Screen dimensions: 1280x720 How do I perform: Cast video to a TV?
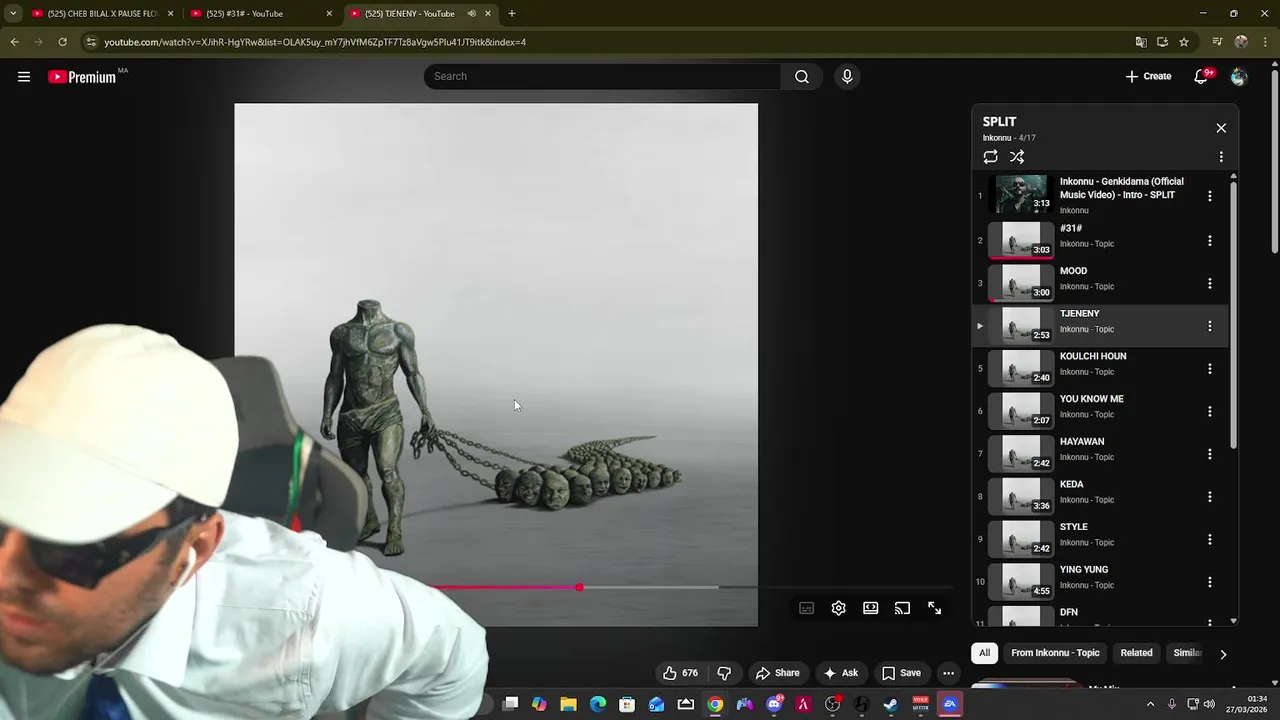(x=903, y=608)
